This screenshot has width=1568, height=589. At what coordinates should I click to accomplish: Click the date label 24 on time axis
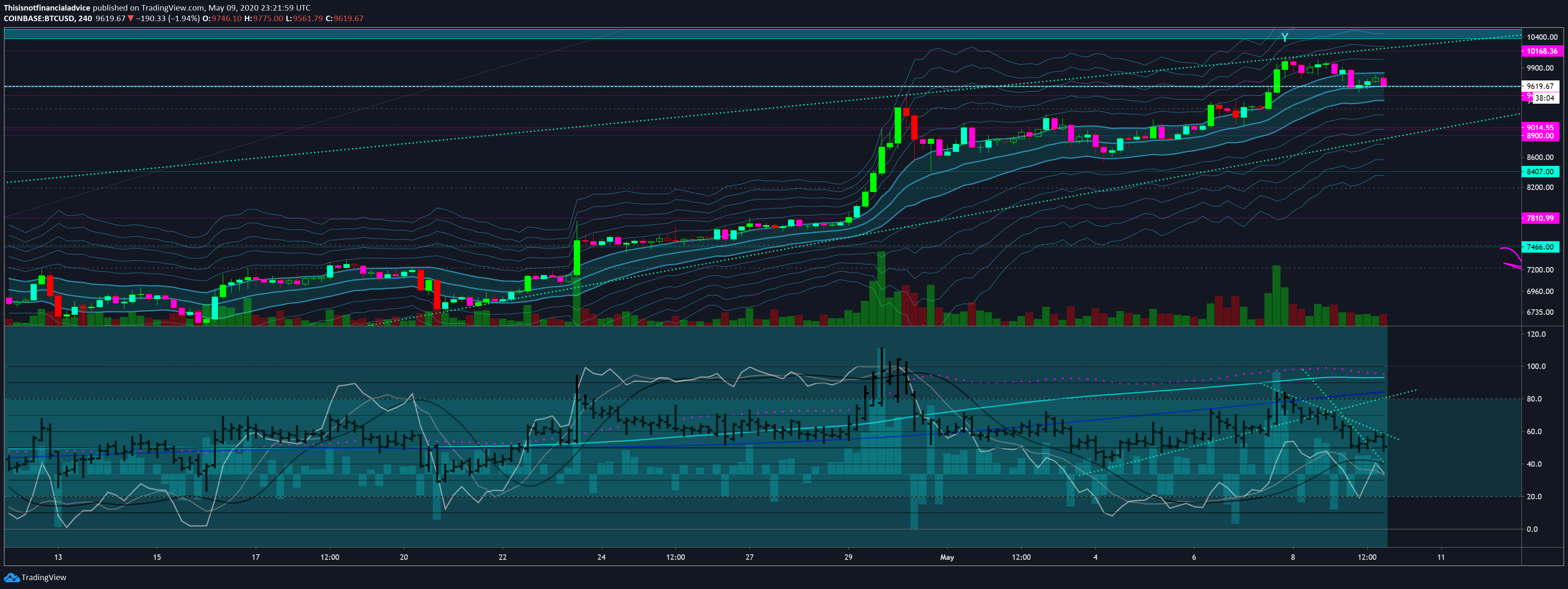click(x=601, y=557)
